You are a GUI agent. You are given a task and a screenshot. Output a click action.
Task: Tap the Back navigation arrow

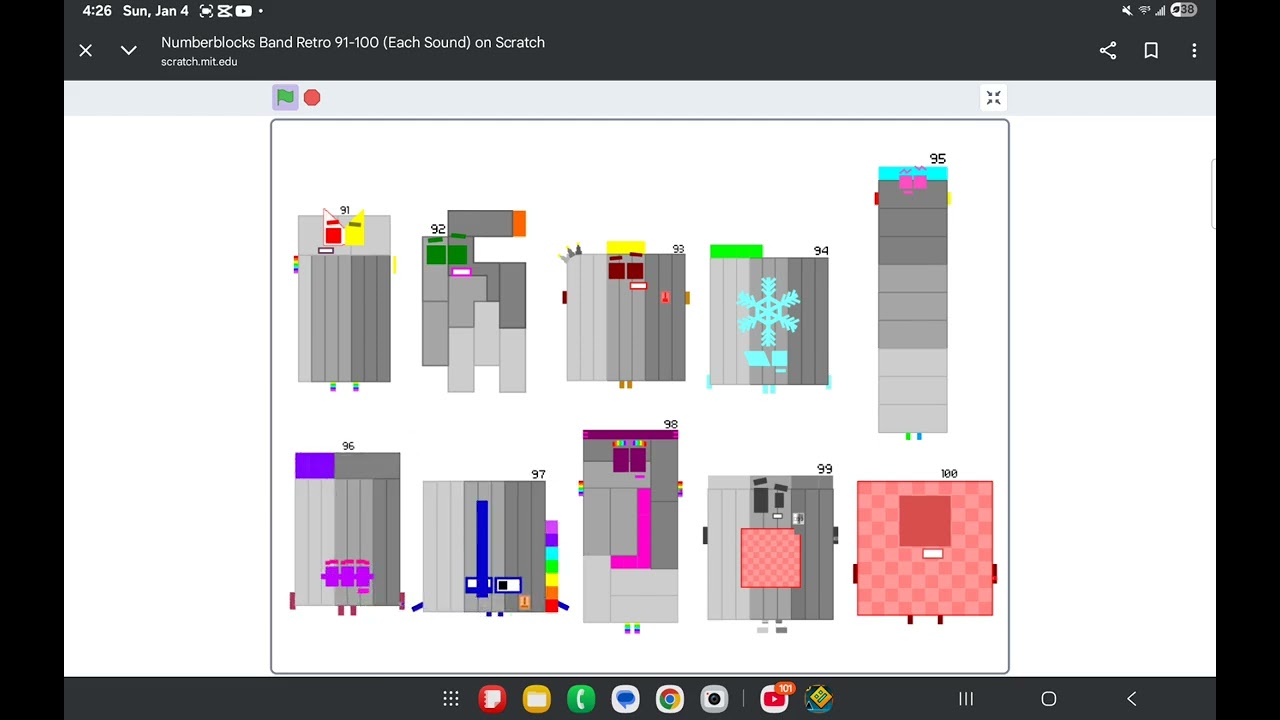1132,699
